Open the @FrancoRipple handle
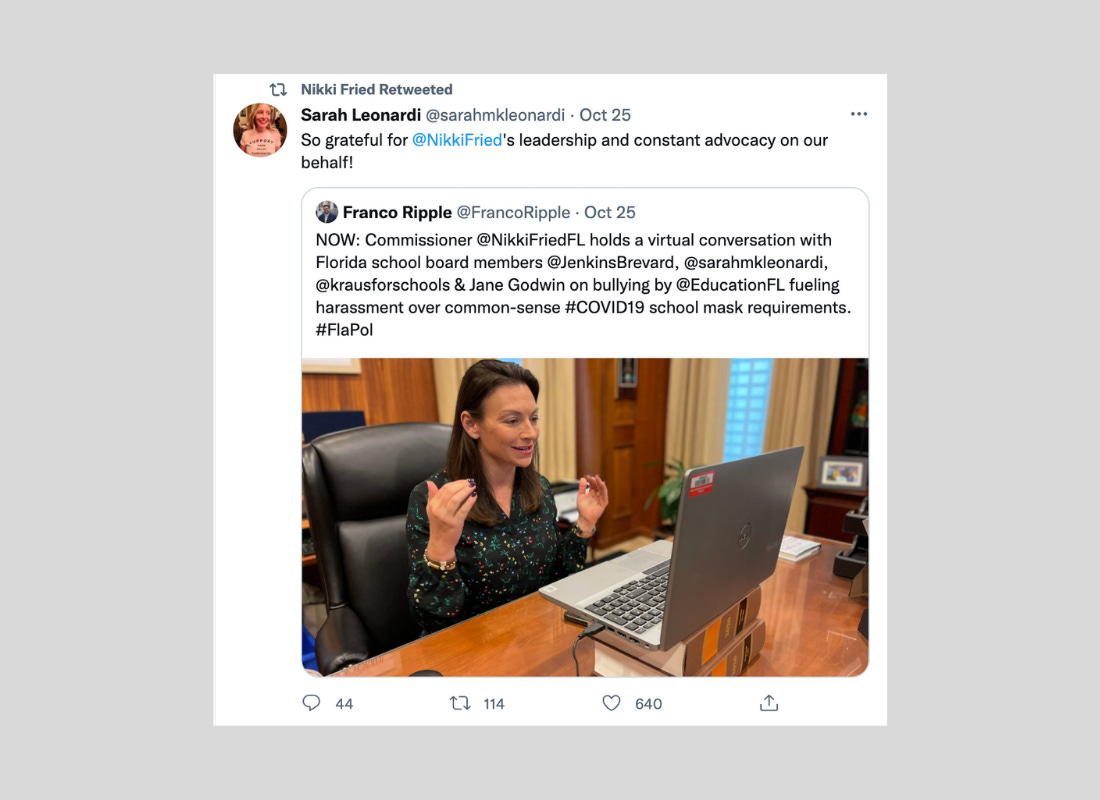The image size is (1100, 800). click(514, 213)
